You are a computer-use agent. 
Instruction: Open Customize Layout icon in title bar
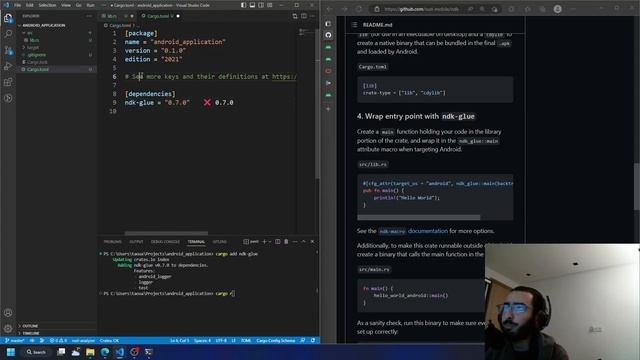coord(270,5)
